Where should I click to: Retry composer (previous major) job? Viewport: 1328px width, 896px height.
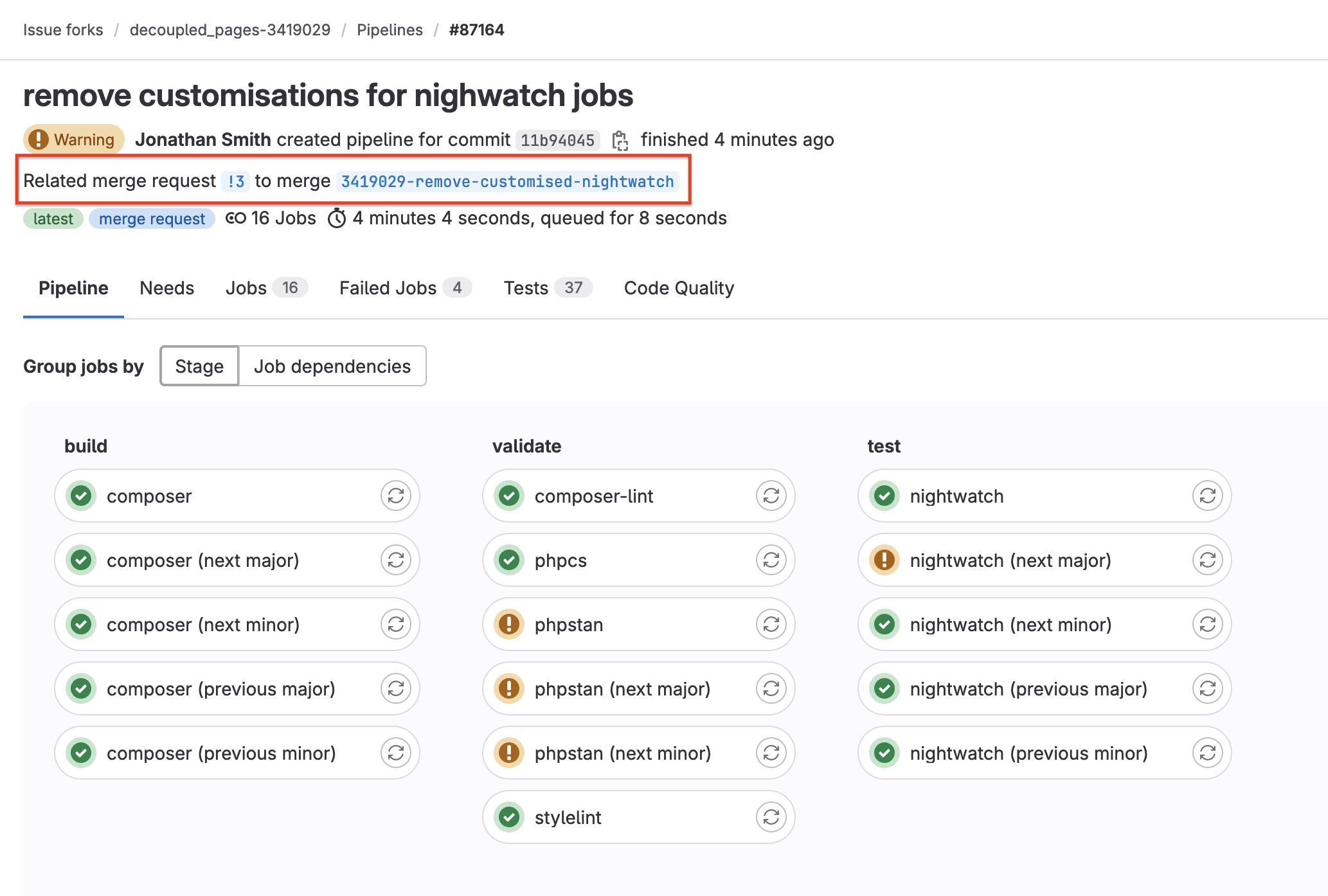[x=395, y=688]
